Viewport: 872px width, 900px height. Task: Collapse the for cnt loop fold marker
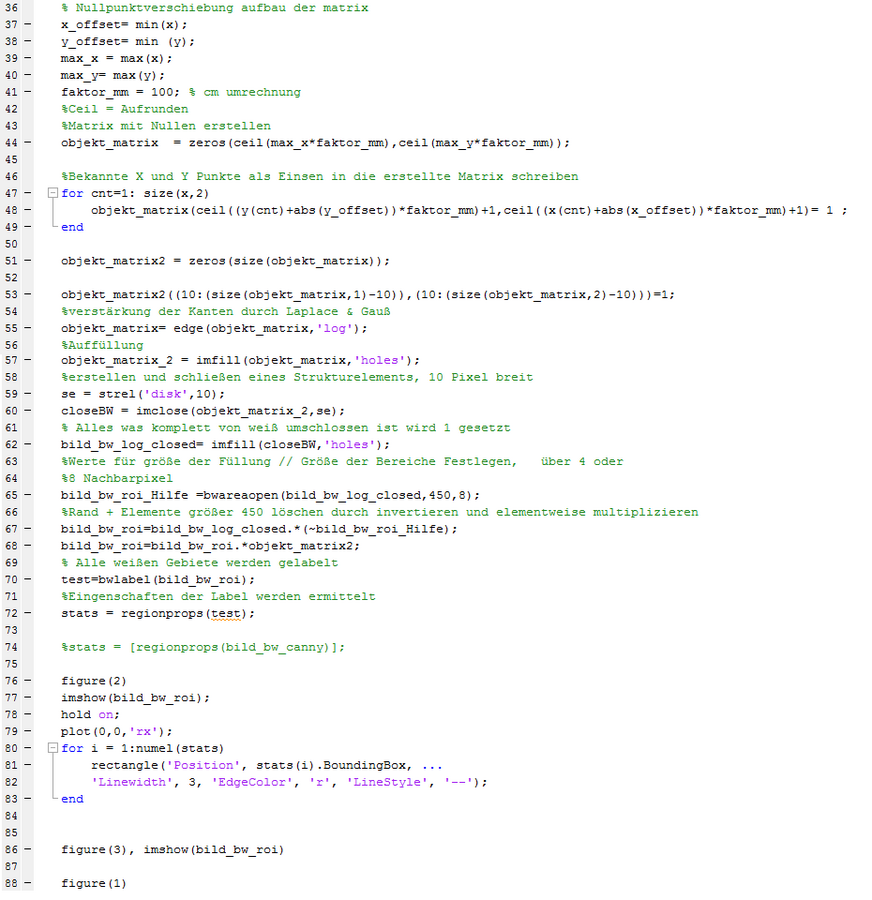52,194
